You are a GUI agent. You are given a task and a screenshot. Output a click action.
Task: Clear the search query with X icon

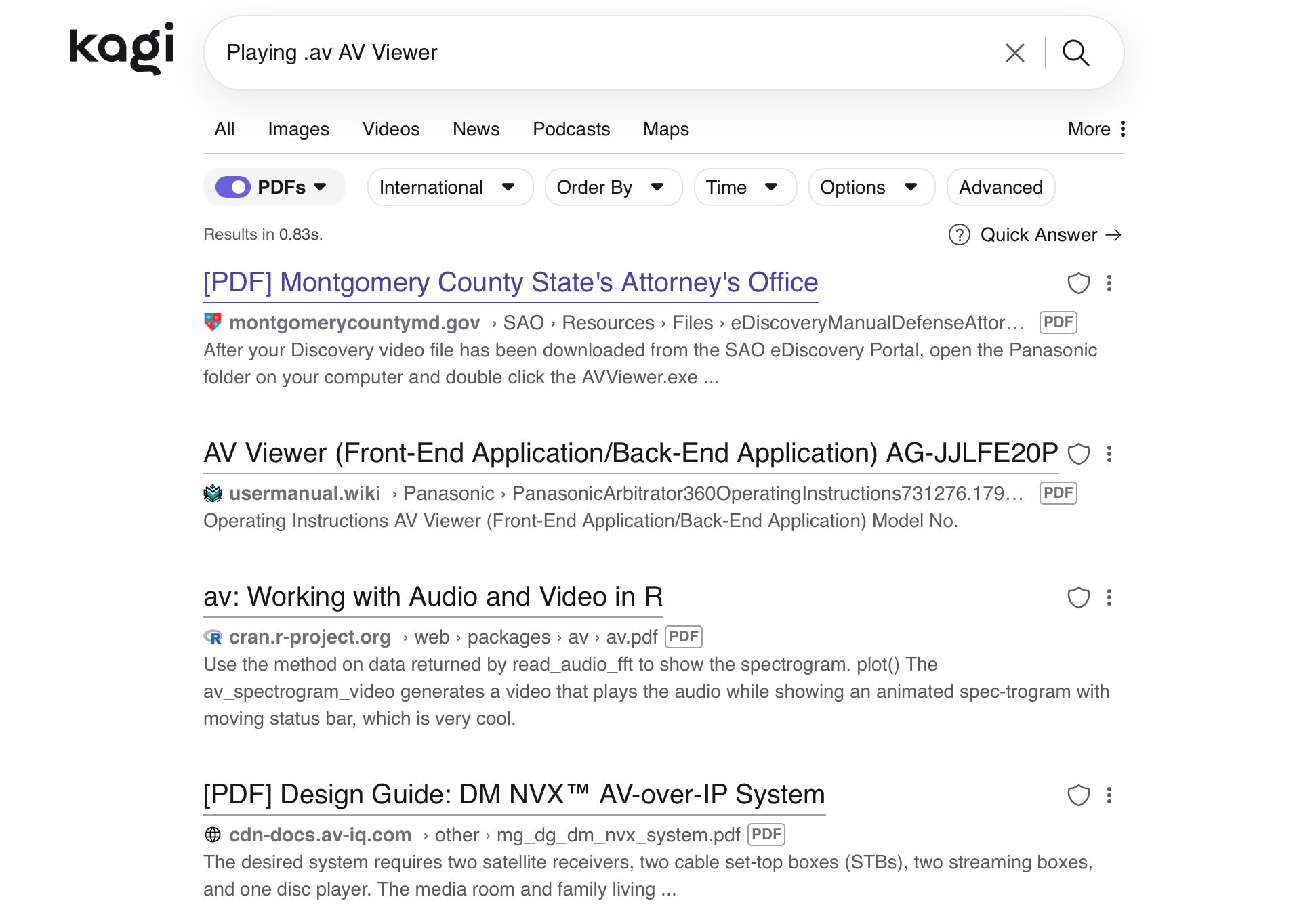click(1014, 53)
